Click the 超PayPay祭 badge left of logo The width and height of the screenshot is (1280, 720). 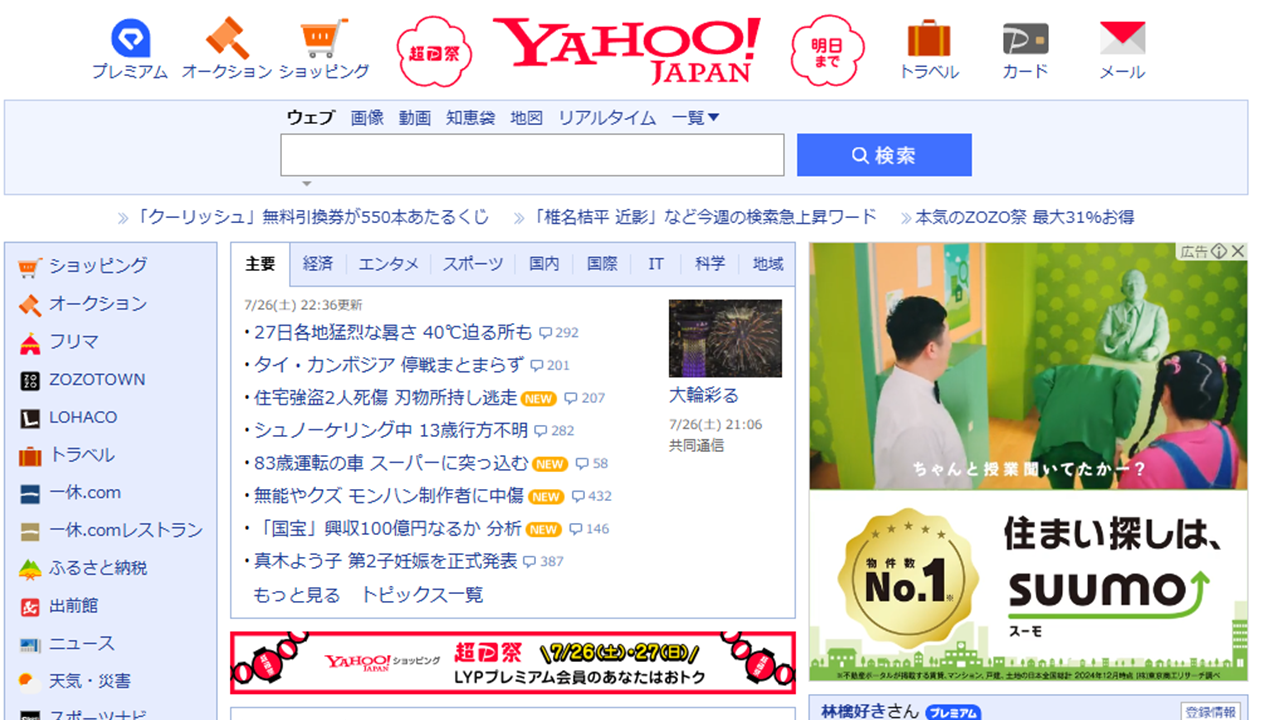pos(434,51)
